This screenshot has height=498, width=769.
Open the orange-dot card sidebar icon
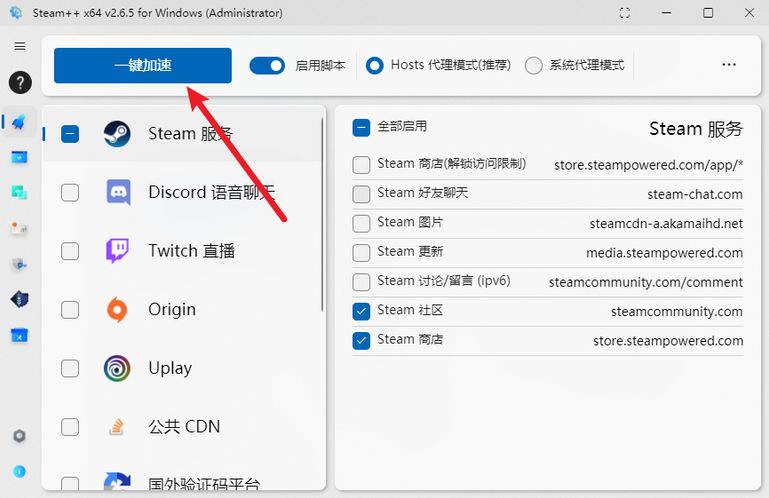click(19, 228)
